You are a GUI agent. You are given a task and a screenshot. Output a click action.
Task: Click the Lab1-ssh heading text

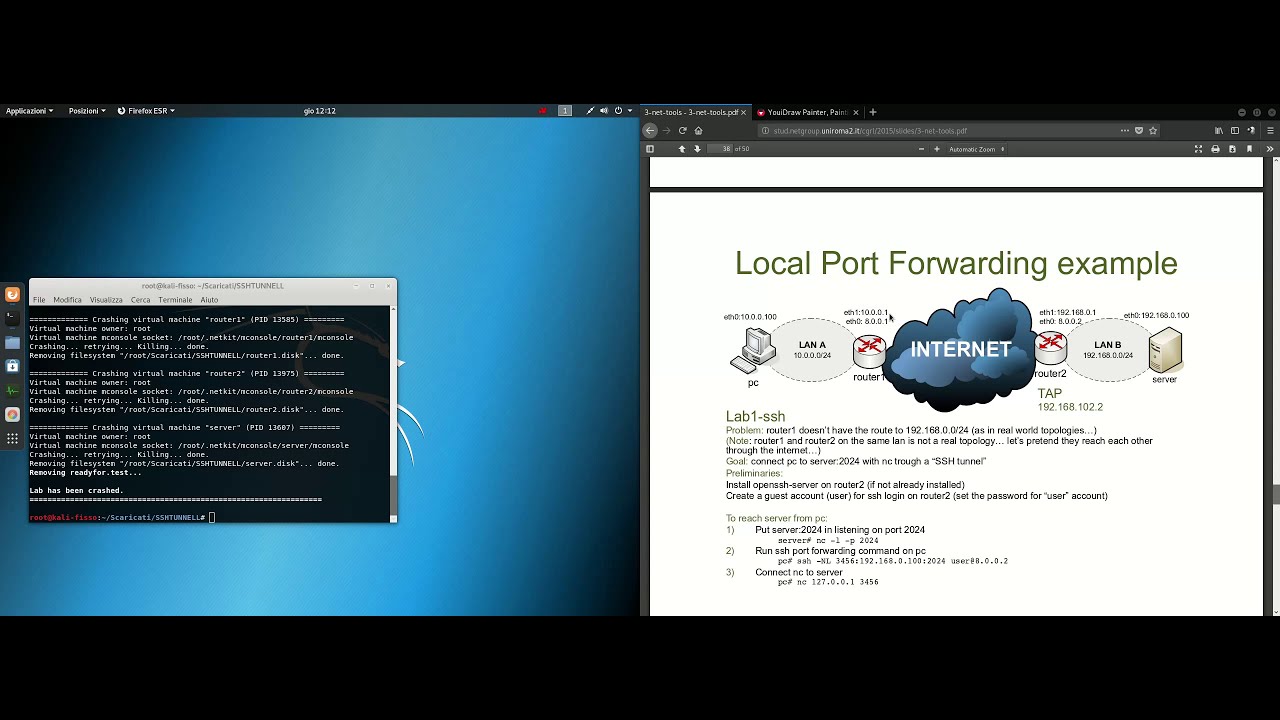click(x=755, y=416)
